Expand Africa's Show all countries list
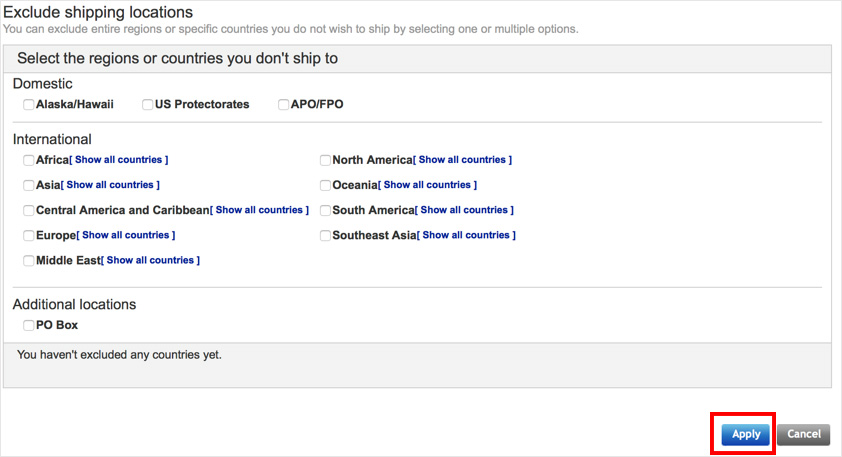842x457 pixels. click(119, 159)
